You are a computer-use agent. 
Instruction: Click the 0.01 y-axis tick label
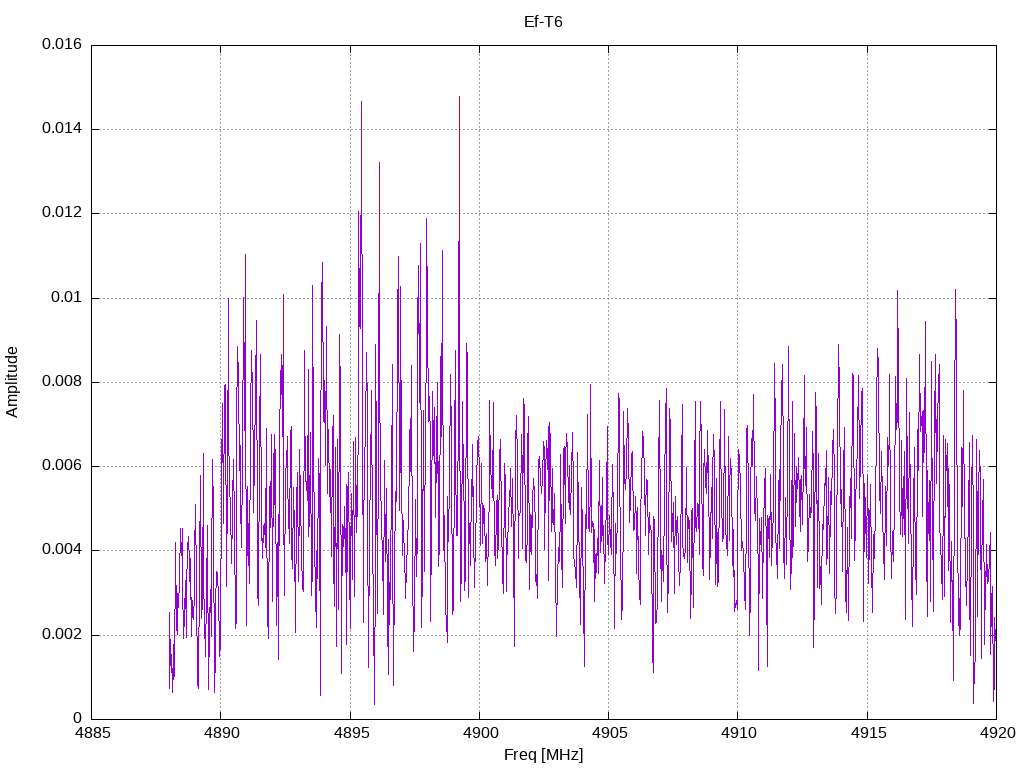pos(67,298)
